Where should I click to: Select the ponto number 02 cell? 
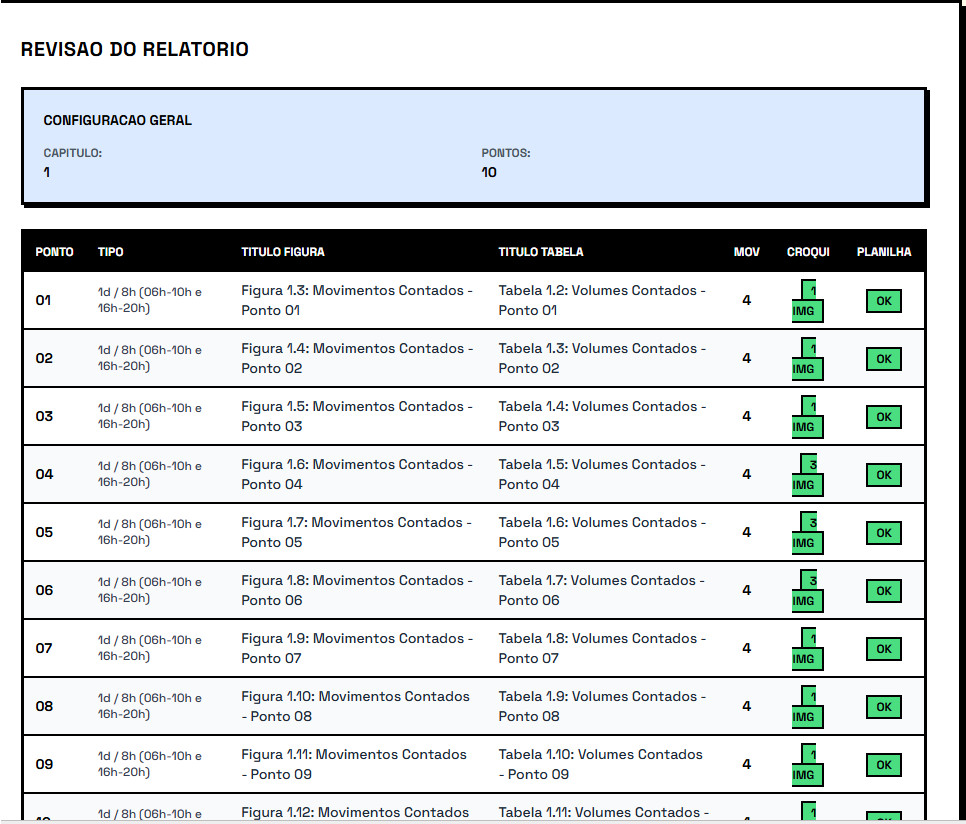point(44,358)
